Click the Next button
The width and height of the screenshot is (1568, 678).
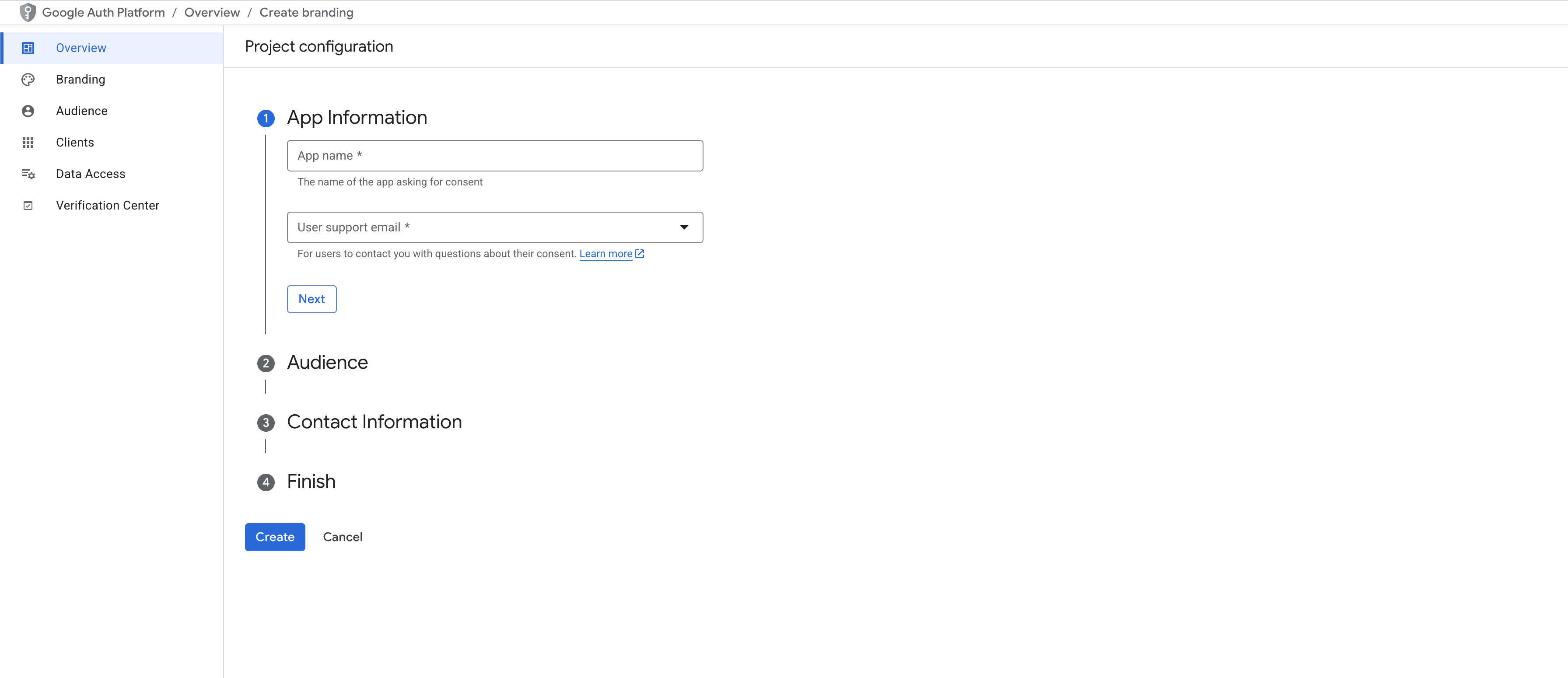coord(311,299)
